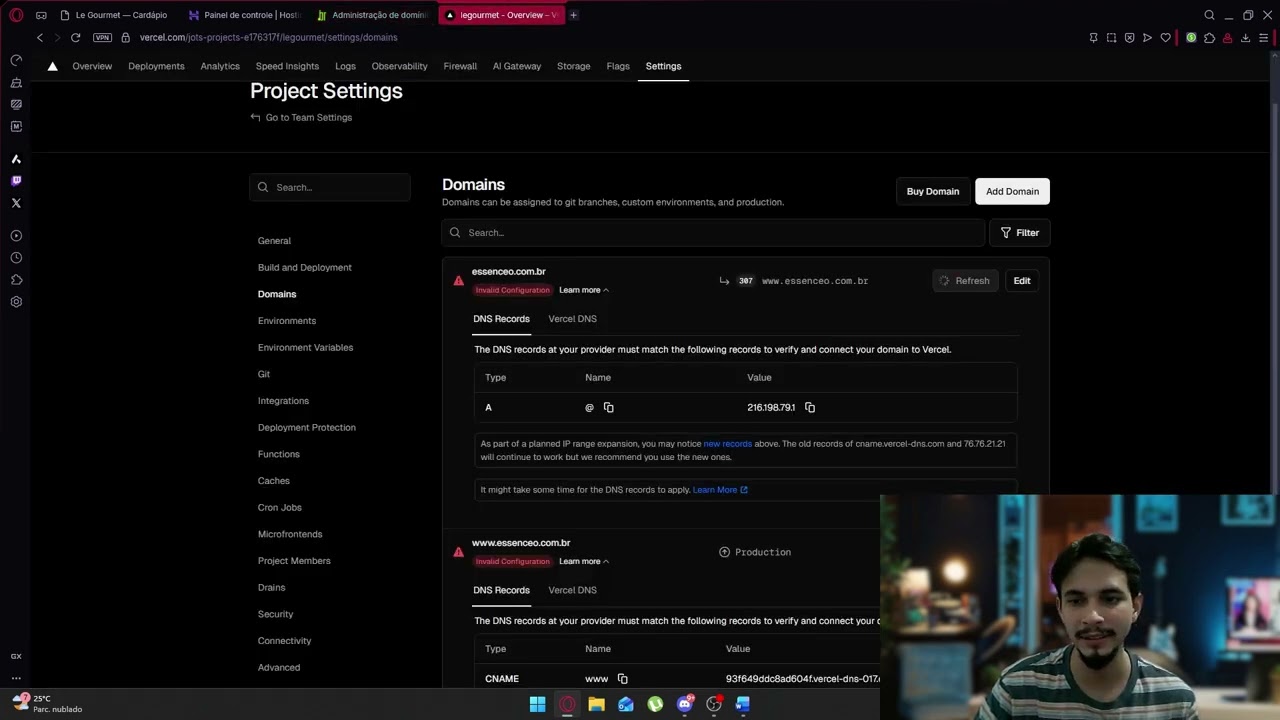Go back with the browser back arrow
The height and width of the screenshot is (720, 1280).
click(x=40, y=37)
